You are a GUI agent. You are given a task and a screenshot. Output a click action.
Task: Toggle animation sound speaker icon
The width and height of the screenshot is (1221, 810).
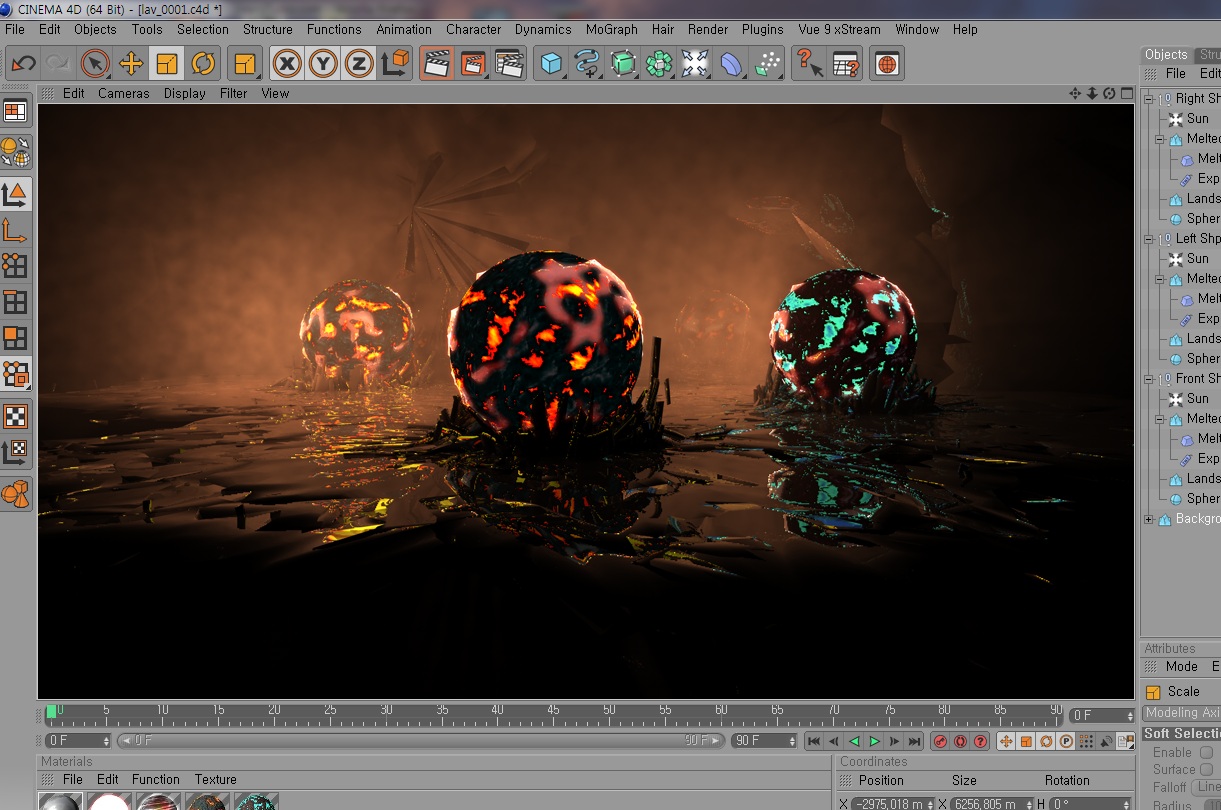[x=1106, y=741]
